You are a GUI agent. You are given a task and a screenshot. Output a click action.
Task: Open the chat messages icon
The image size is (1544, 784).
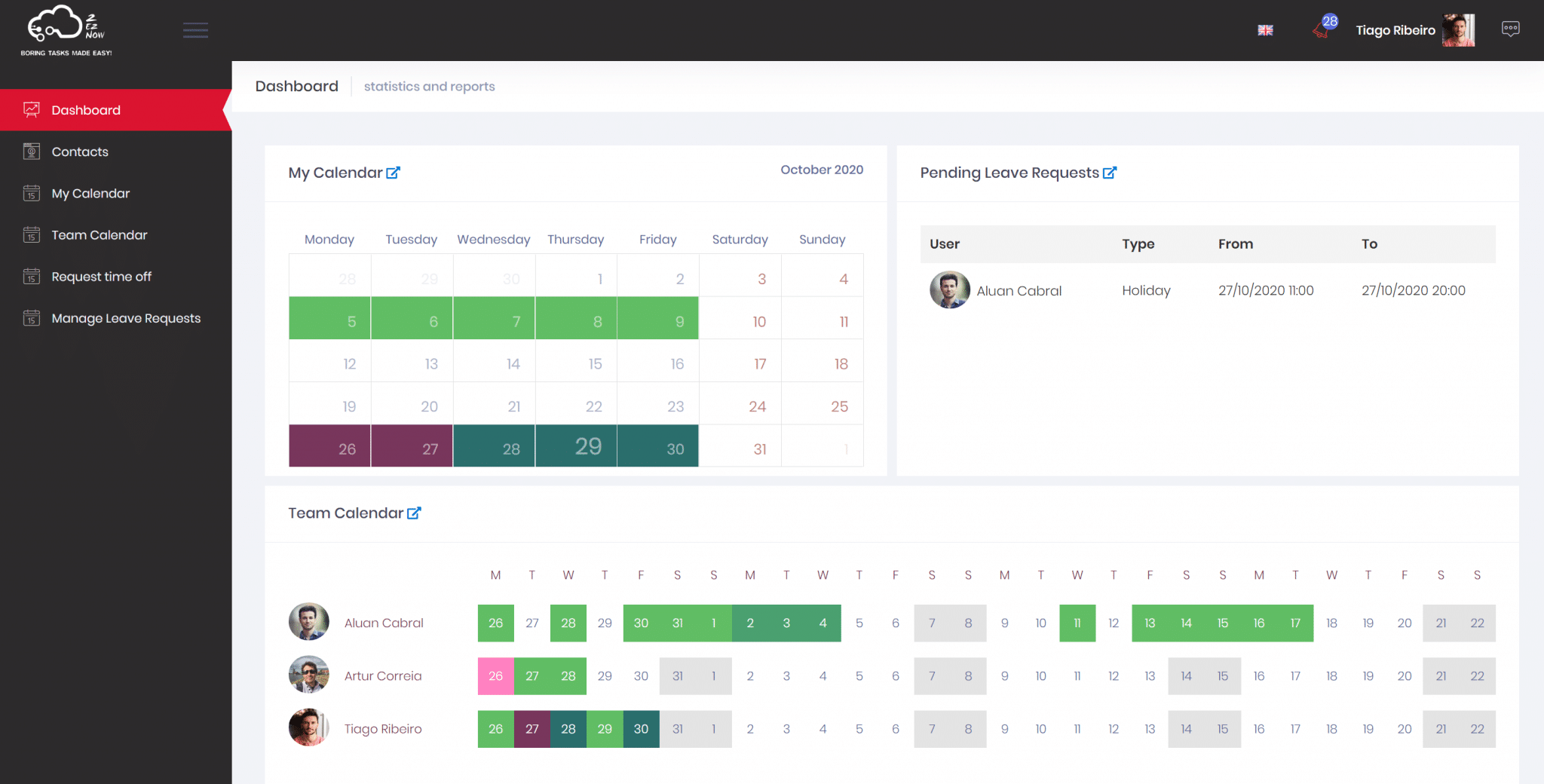point(1510,29)
